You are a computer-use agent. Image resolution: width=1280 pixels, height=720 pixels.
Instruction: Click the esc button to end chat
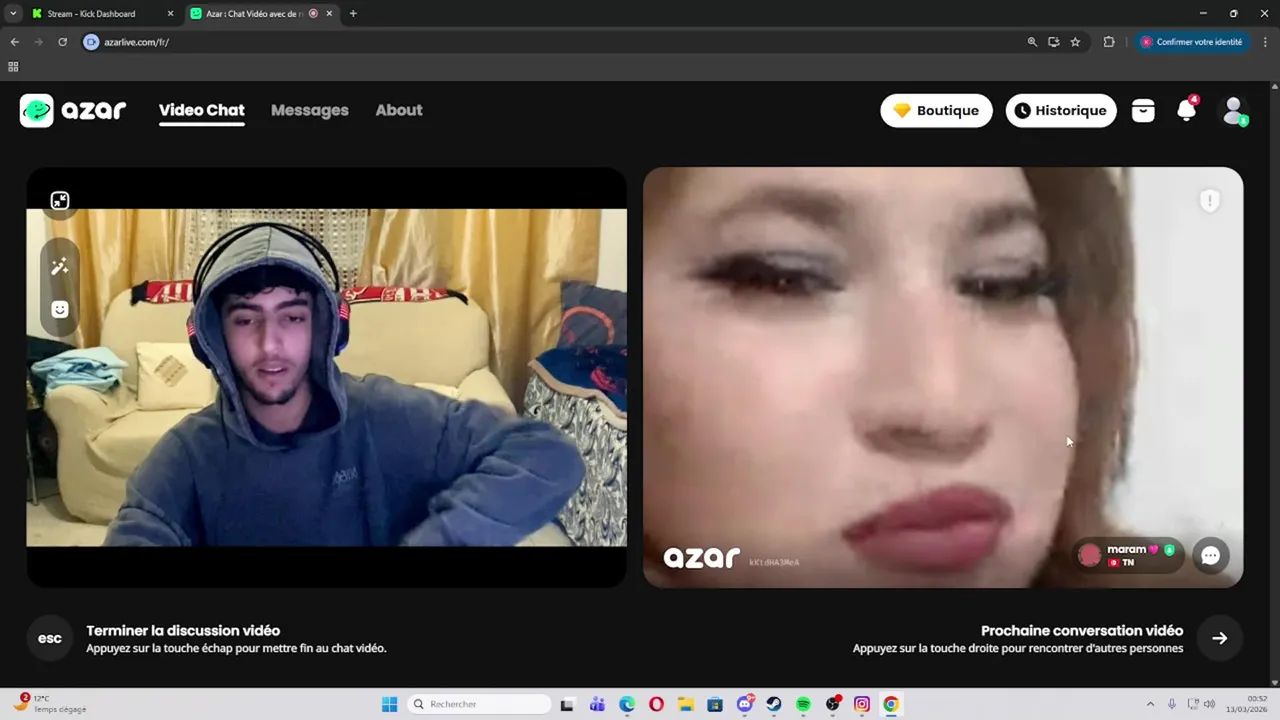click(x=49, y=638)
